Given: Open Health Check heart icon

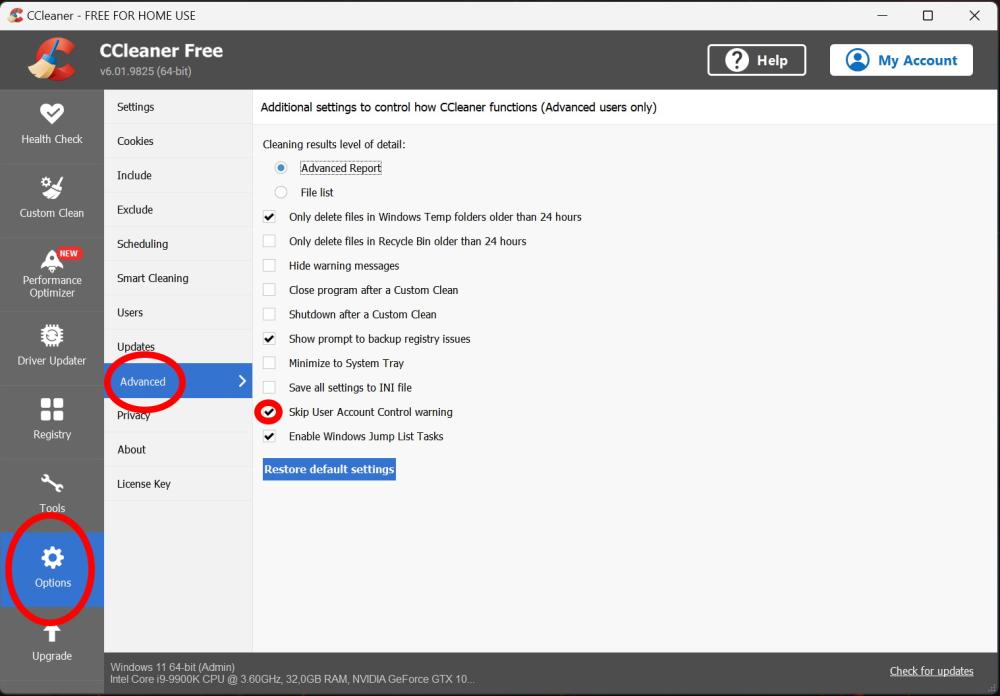Looking at the screenshot, I should coord(52,114).
